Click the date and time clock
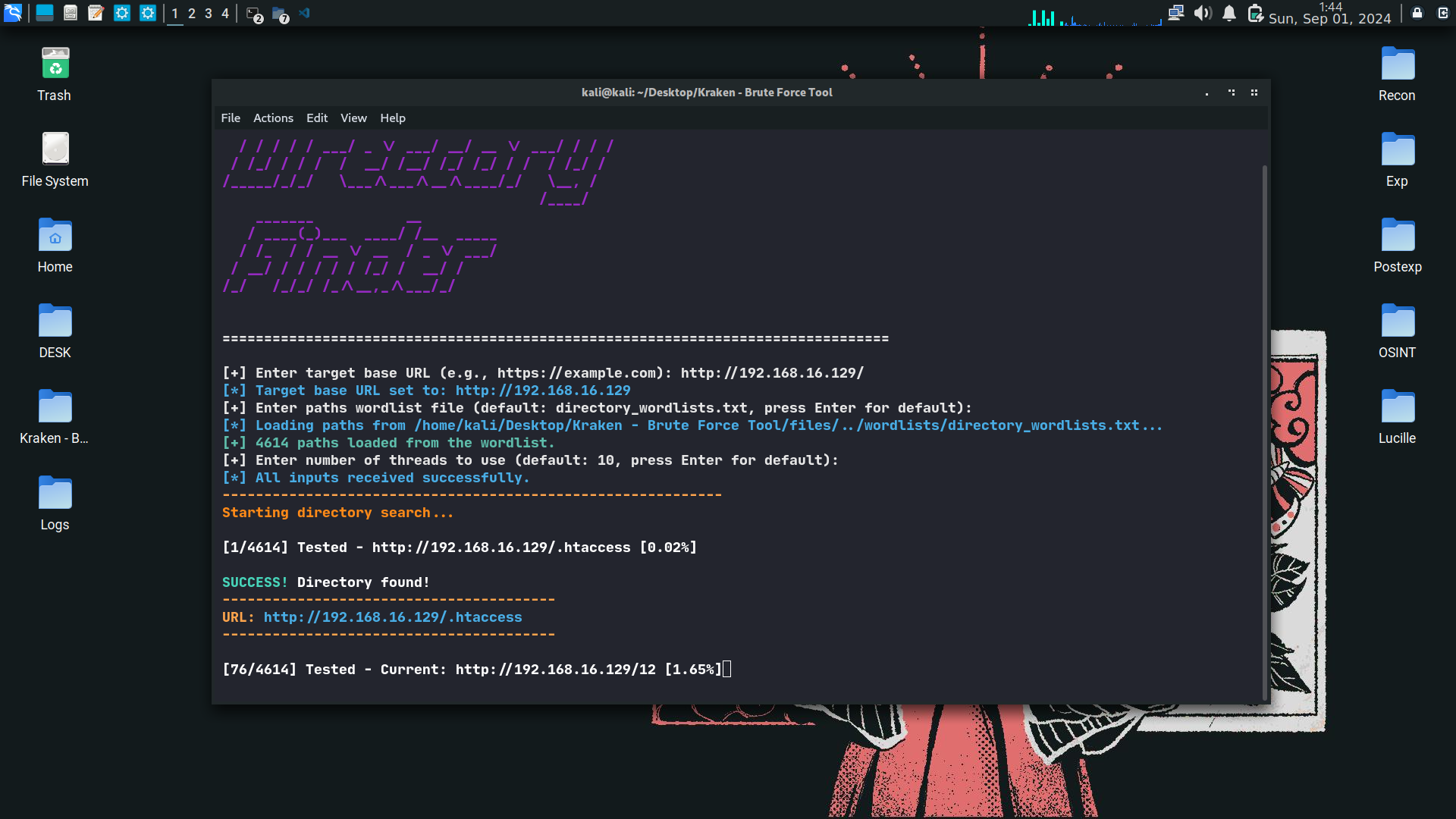The image size is (1456, 819). coord(1329,14)
